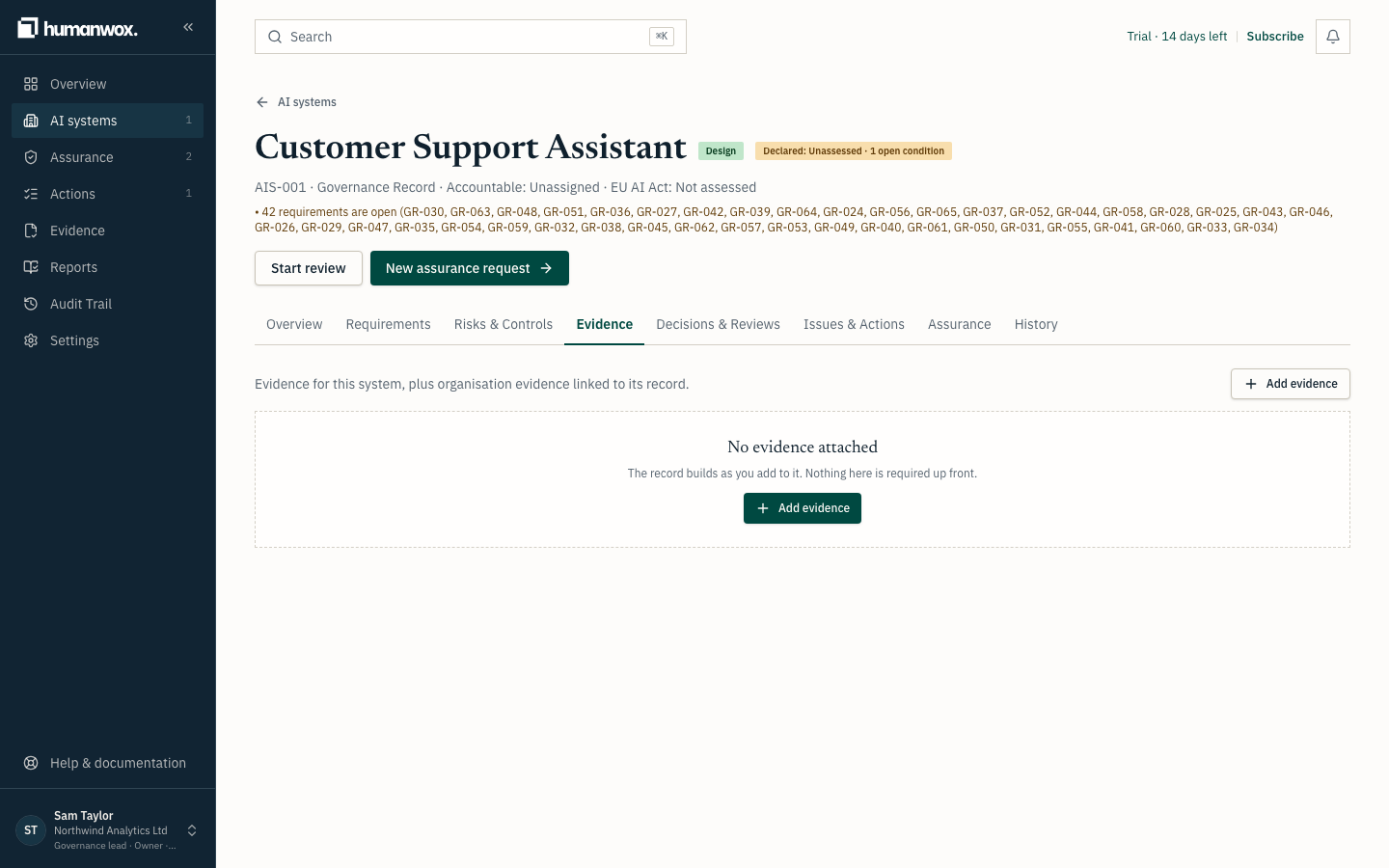The width and height of the screenshot is (1389, 868).
Task: Click the Trial 14 days left text
Action: coord(1177,37)
